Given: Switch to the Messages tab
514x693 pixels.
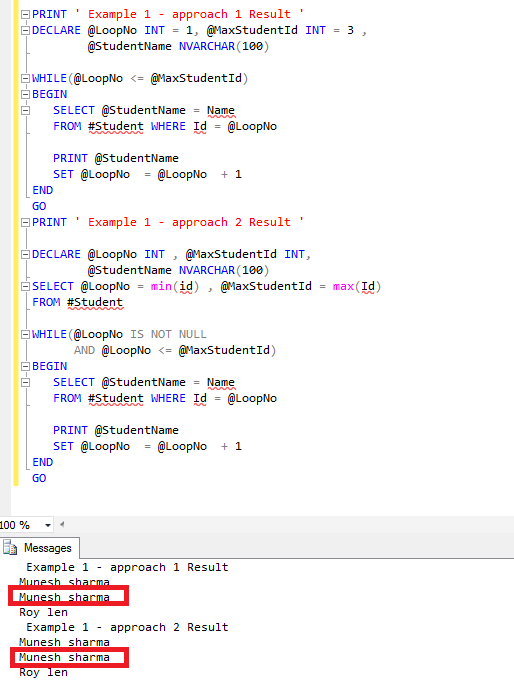Looking at the screenshot, I should (40, 548).
